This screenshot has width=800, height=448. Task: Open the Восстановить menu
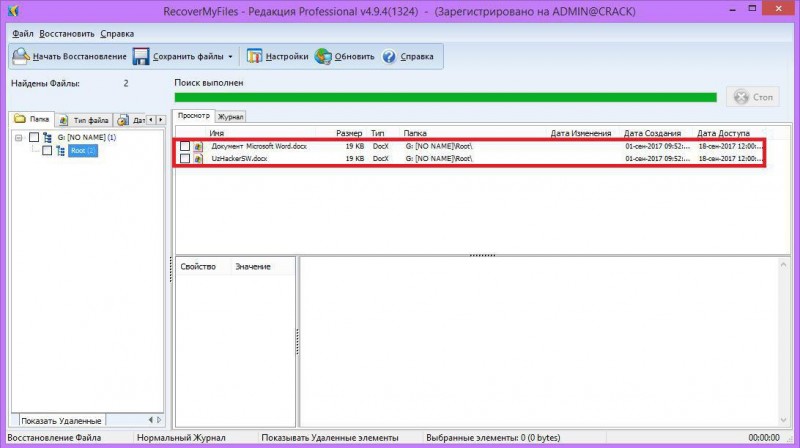[x=67, y=34]
